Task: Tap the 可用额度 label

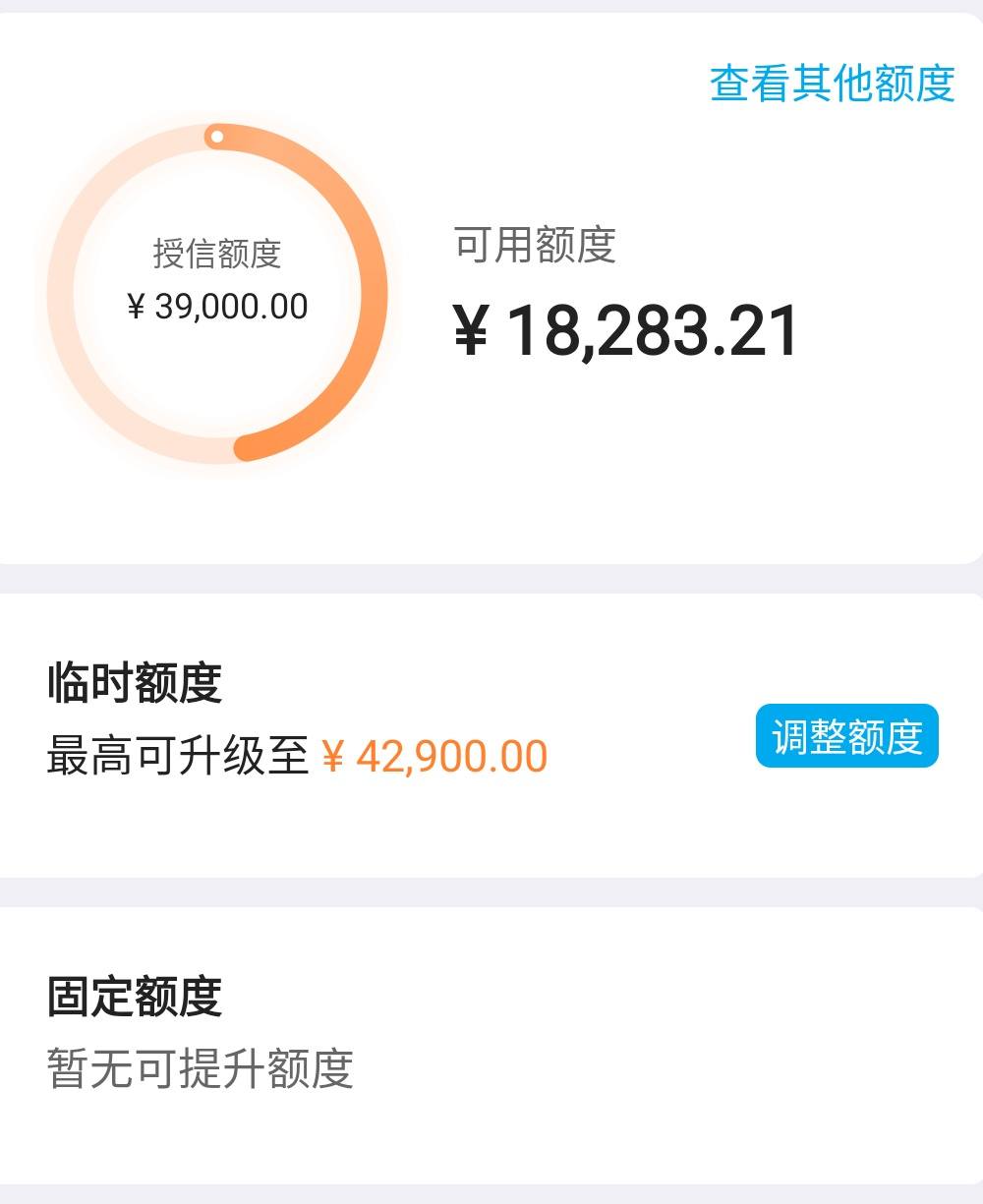Action: click(535, 244)
